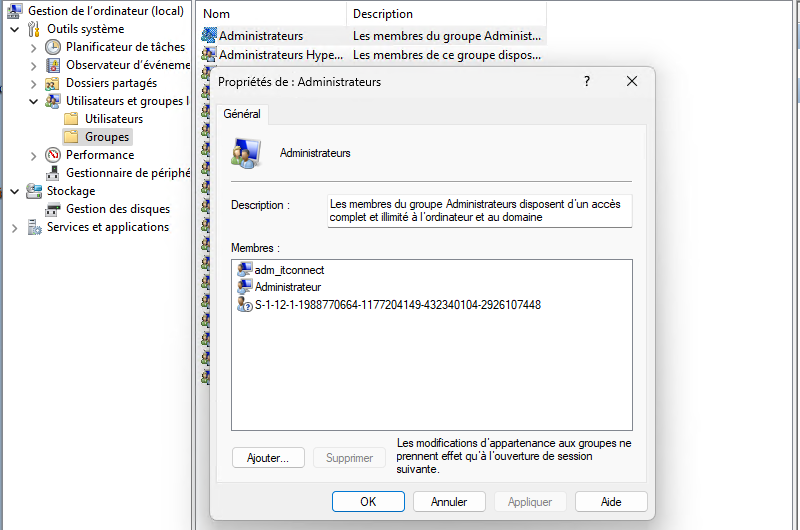Open help with the Aide button
This screenshot has height=530, width=800.
[x=611, y=501]
